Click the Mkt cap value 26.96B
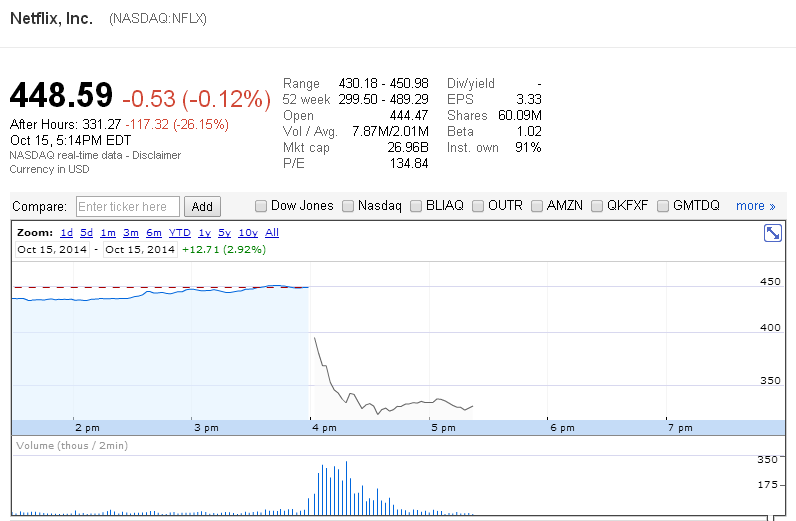This screenshot has height=521, width=796. [x=408, y=148]
